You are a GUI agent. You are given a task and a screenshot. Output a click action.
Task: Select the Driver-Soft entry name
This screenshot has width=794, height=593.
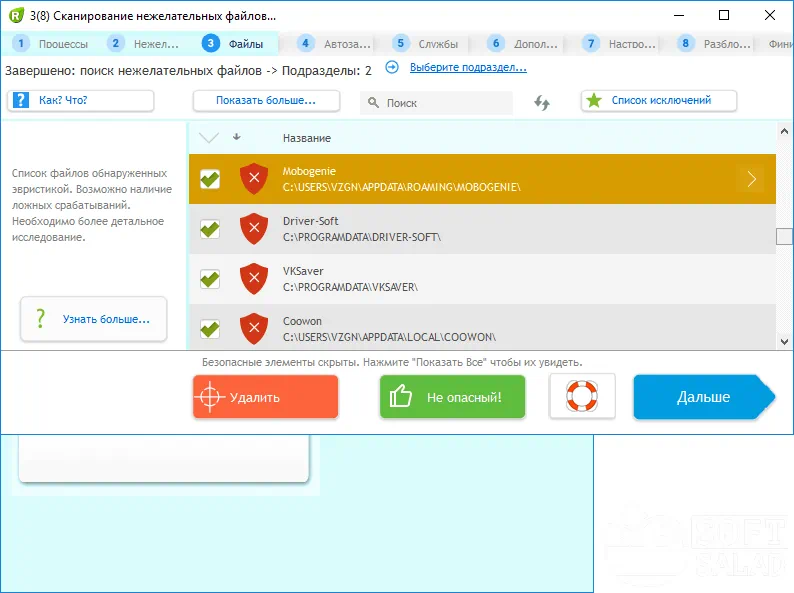[x=310, y=221]
